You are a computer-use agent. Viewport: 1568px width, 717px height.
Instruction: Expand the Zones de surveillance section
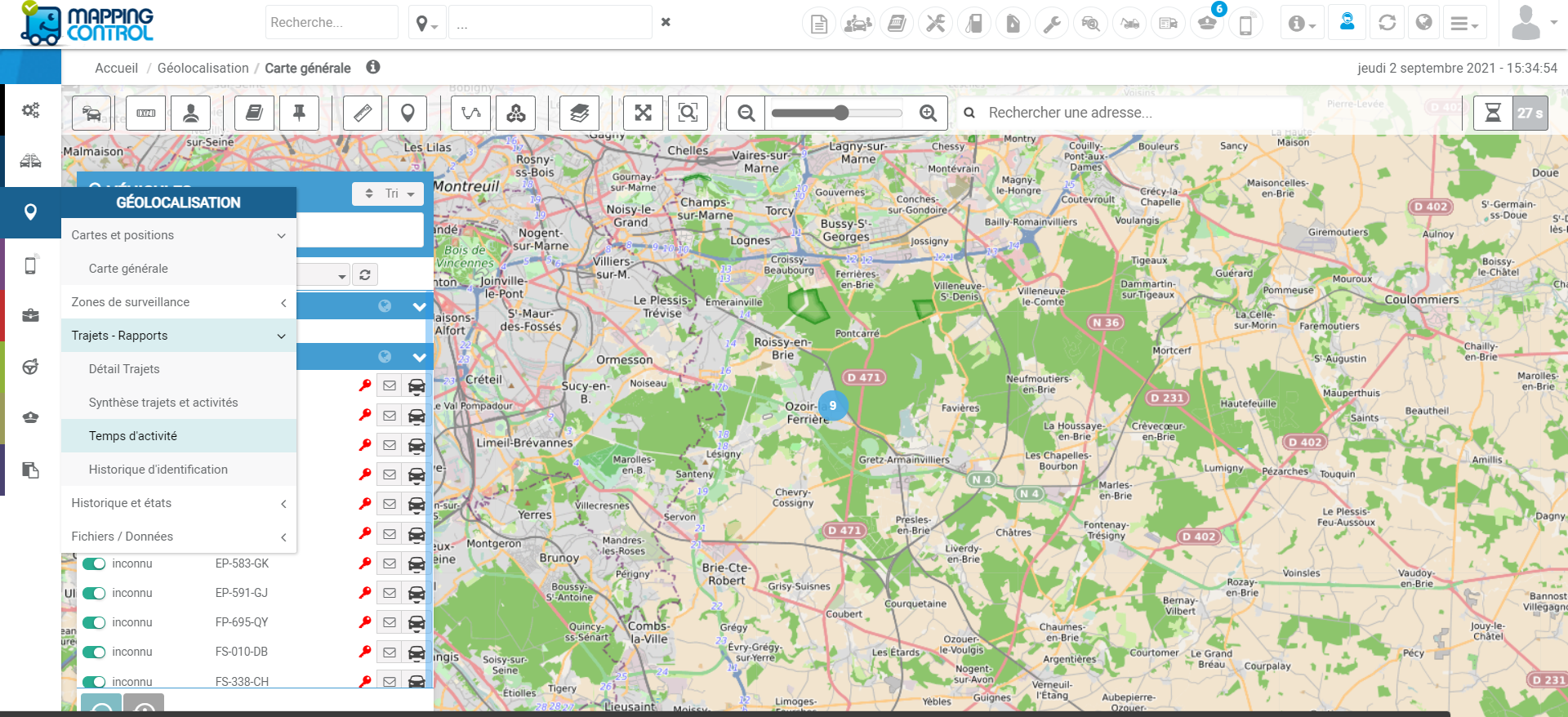[178, 302]
